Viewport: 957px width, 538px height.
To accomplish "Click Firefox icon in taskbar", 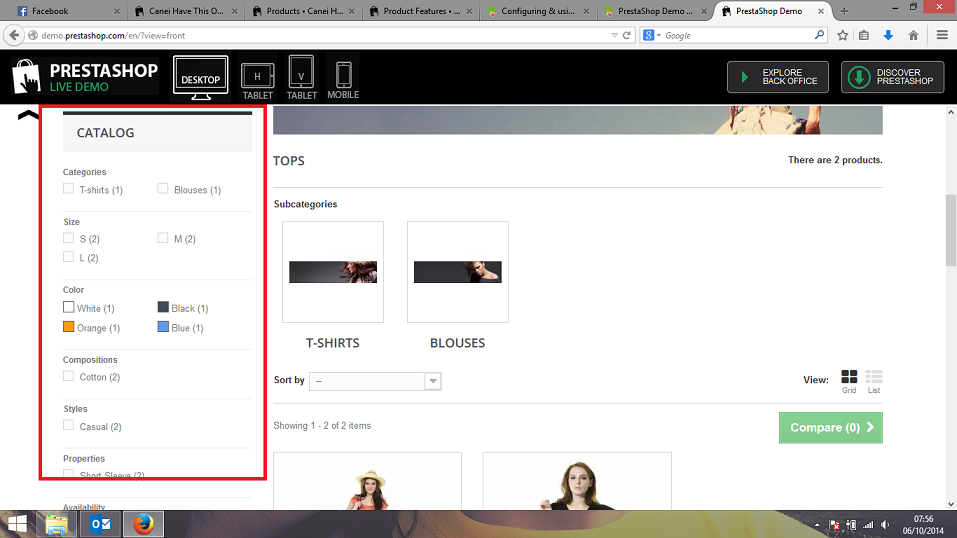I will coord(143,524).
